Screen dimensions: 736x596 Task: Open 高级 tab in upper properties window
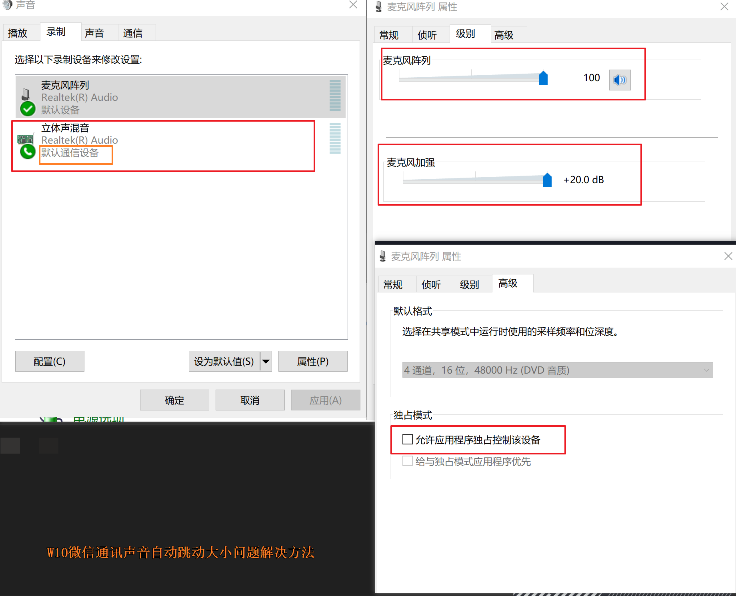[504, 35]
